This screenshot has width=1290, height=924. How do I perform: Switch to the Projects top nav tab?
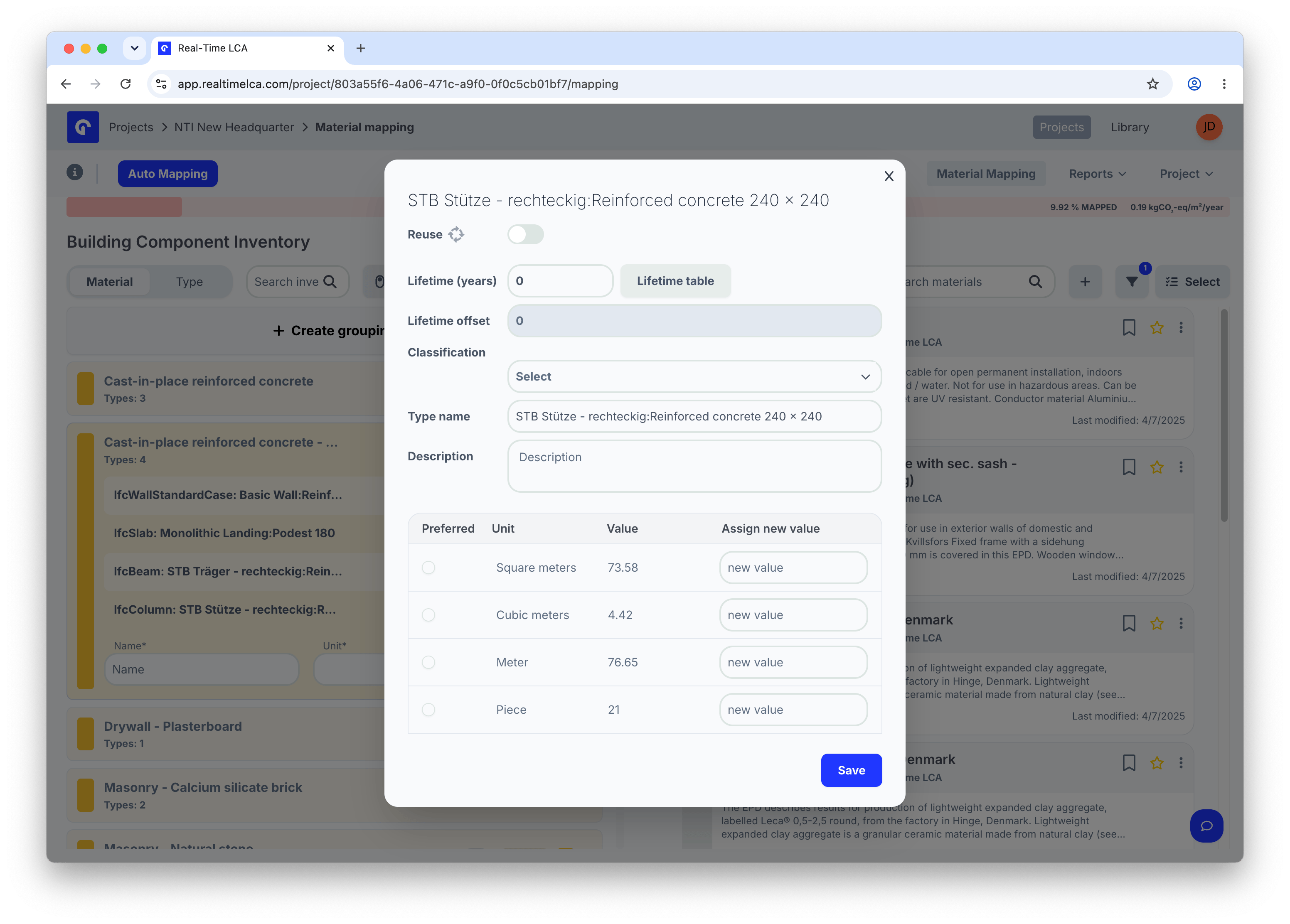(1061, 128)
